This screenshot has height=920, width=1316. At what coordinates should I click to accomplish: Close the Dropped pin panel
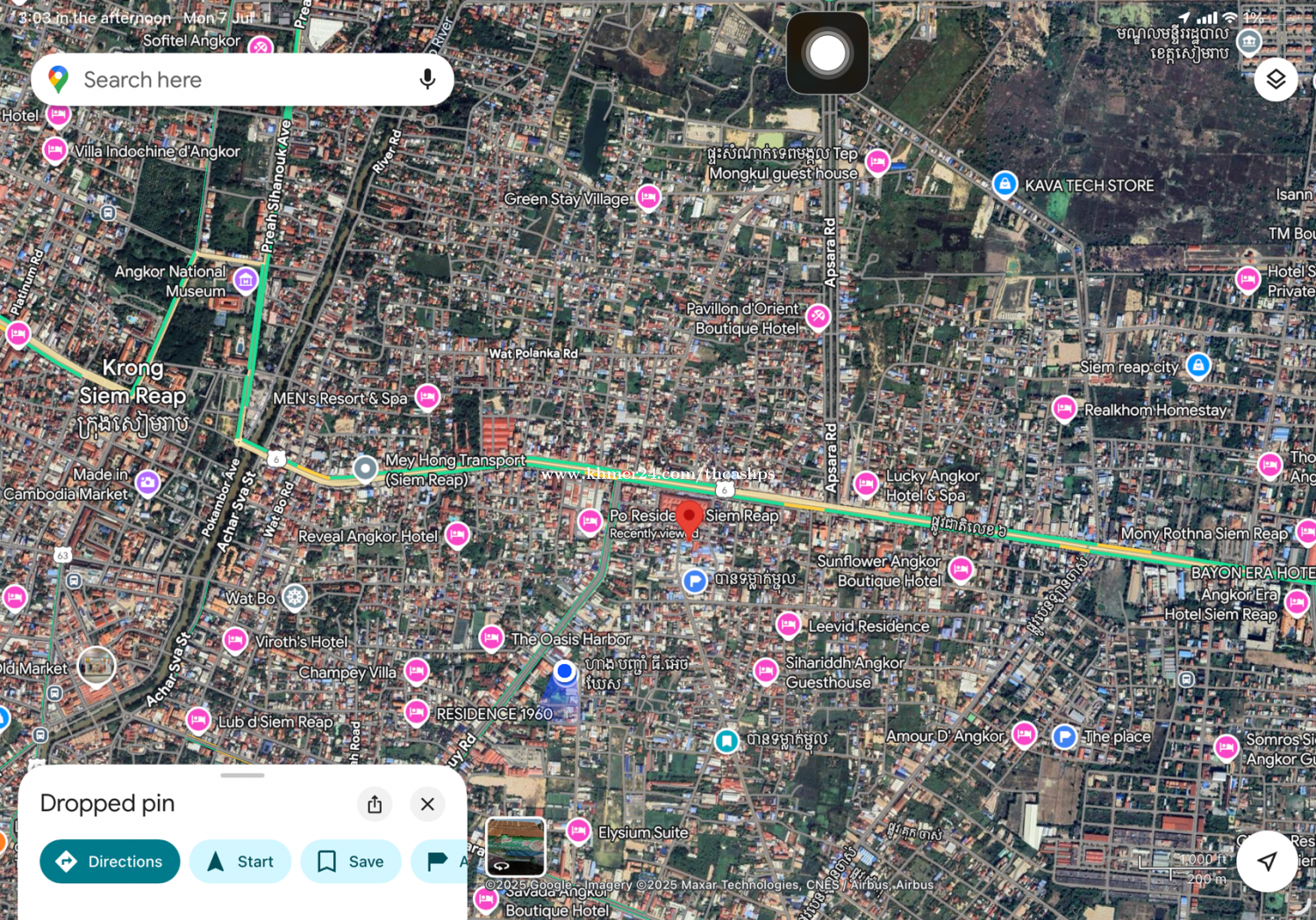(427, 804)
